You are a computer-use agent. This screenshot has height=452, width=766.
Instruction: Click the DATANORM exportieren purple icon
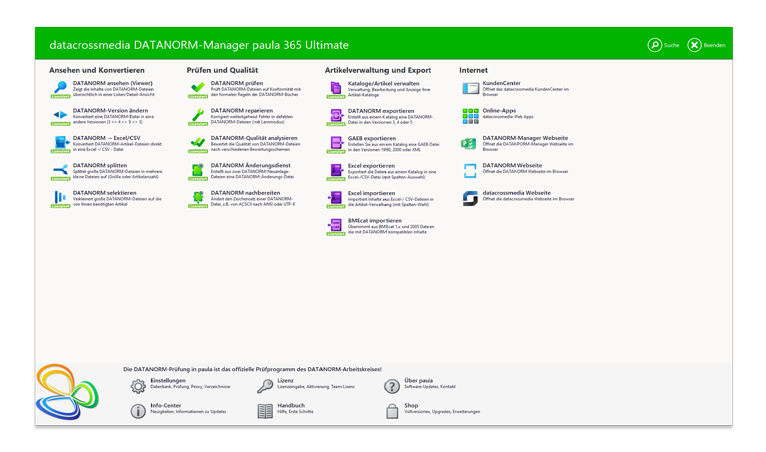[x=336, y=116]
